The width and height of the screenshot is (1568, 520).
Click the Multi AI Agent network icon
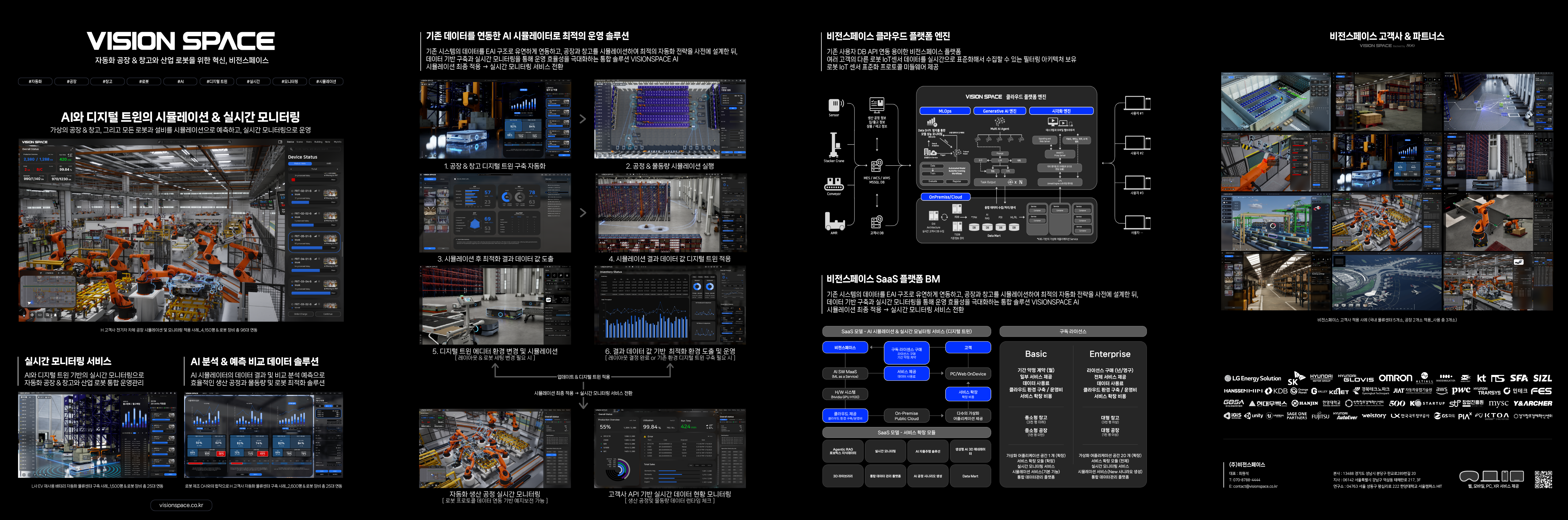pos(1000,122)
